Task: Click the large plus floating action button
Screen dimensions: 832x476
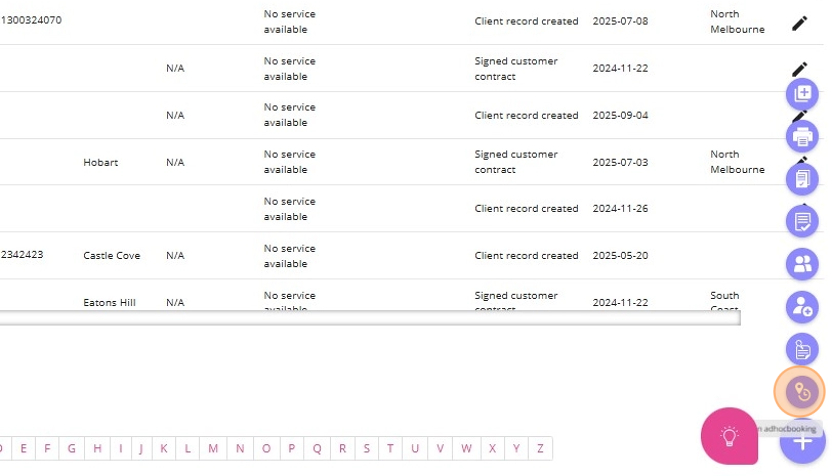Action: pyautogui.click(x=804, y=441)
